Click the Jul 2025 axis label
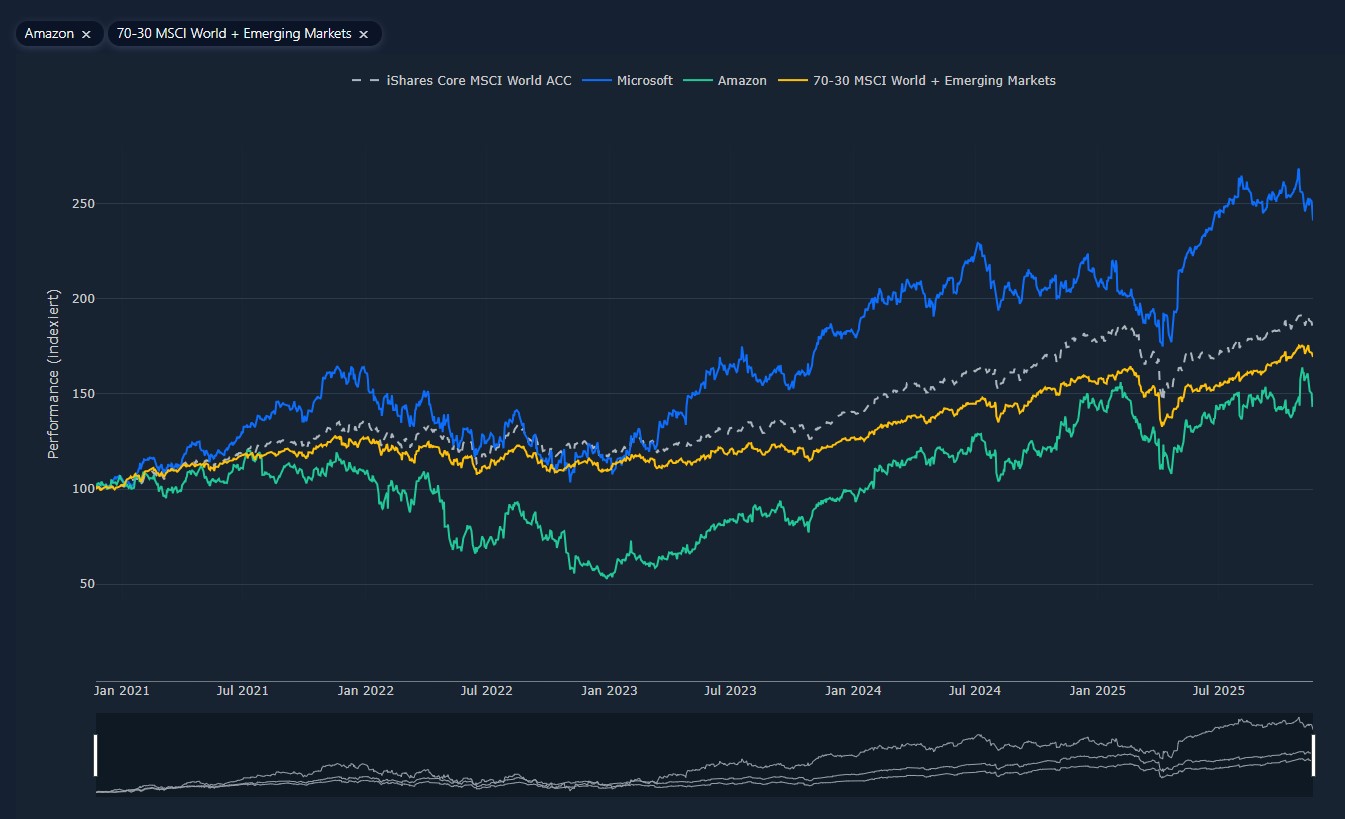Image resolution: width=1345 pixels, height=819 pixels. pos(1218,691)
